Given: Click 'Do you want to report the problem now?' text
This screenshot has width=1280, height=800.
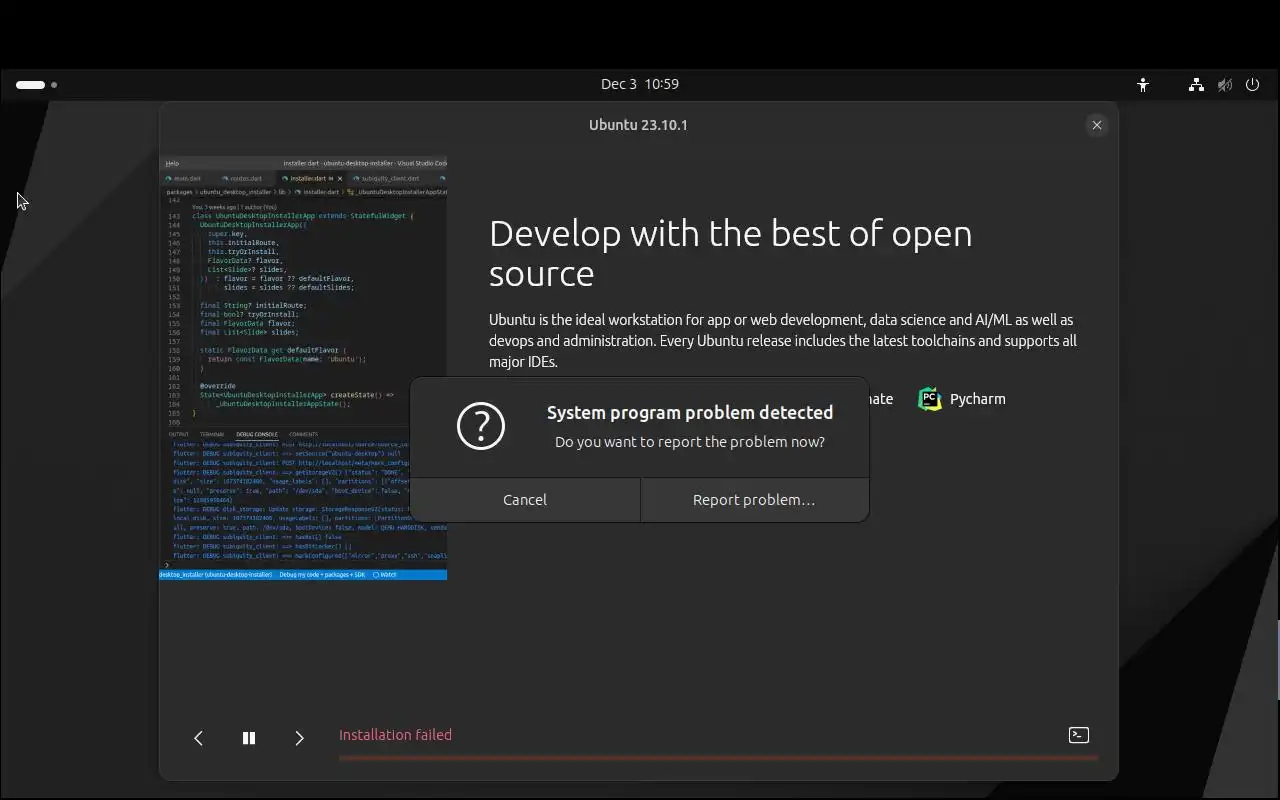Looking at the screenshot, I should pos(690,442).
